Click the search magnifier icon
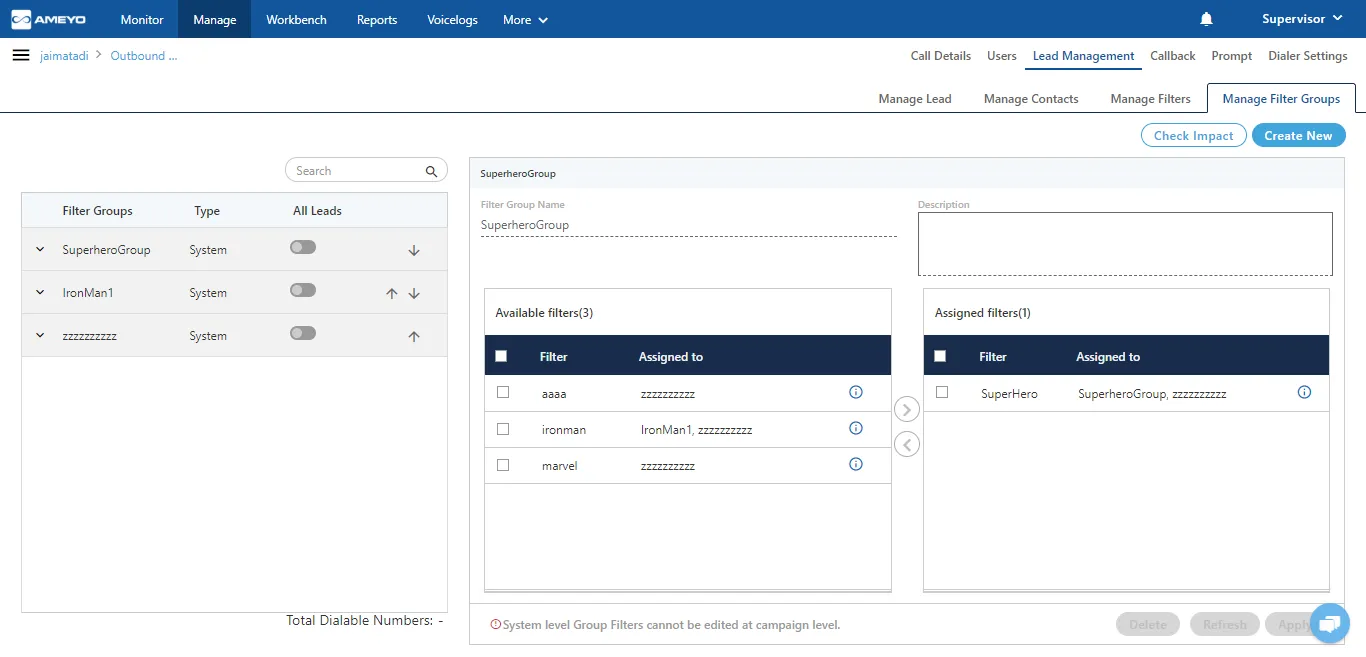 [x=431, y=171]
